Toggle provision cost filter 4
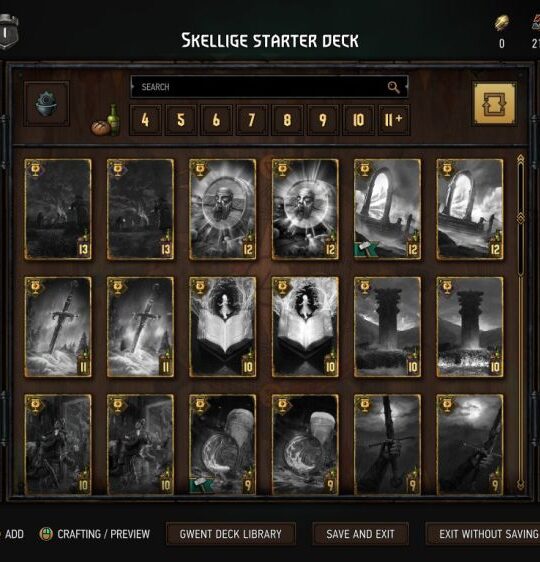The height and width of the screenshot is (562, 540). pyautogui.click(x=145, y=120)
